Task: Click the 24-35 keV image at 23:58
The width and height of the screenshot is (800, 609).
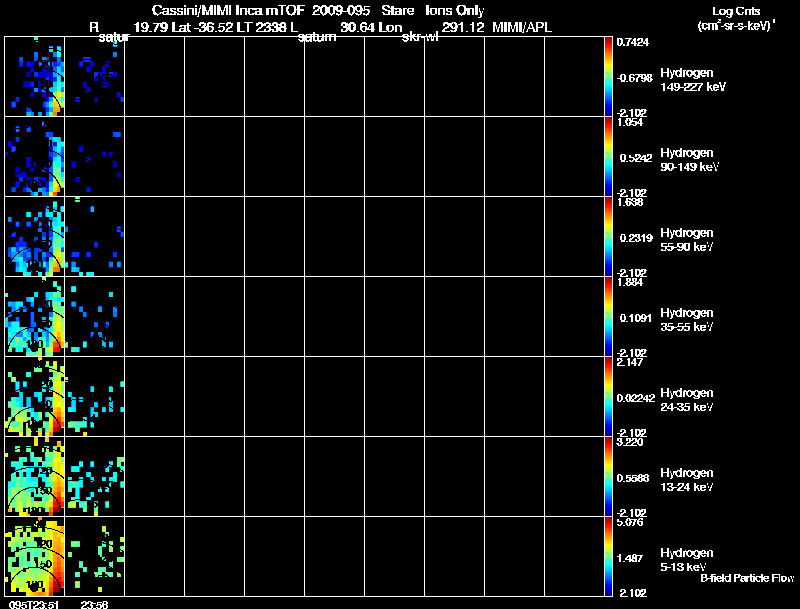Action: coord(94,397)
